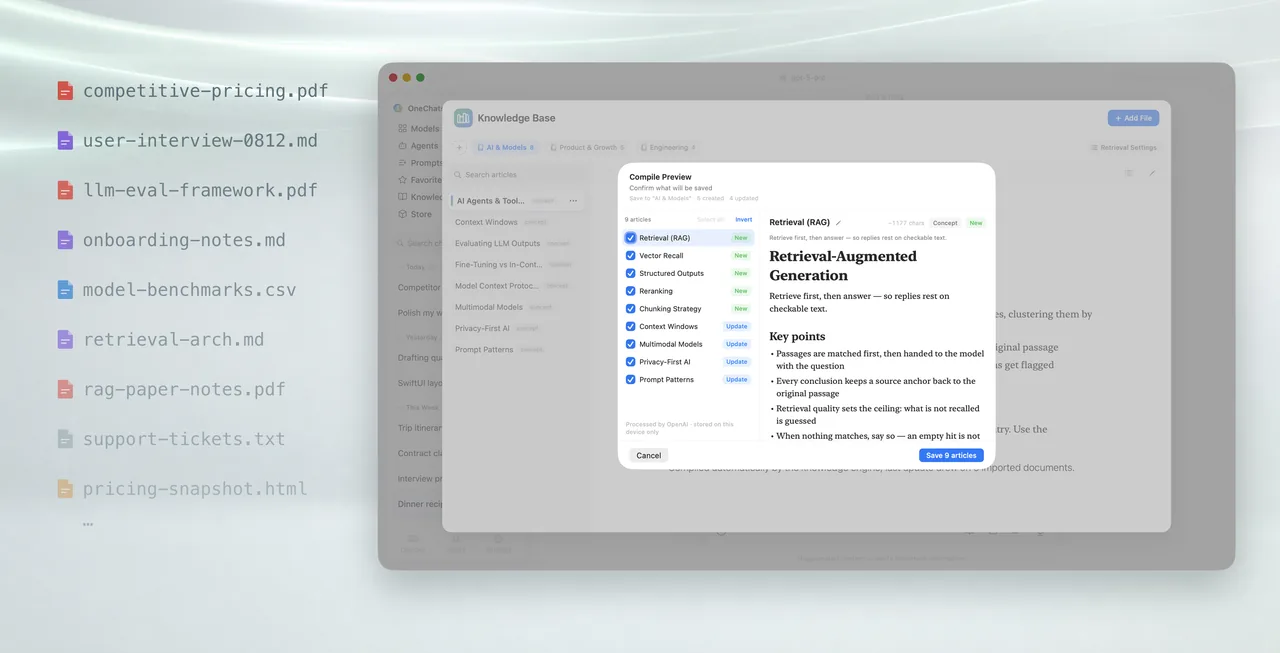Click the magnifier icon in Search articles field
This screenshot has height=653, width=1280.
pos(457,175)
